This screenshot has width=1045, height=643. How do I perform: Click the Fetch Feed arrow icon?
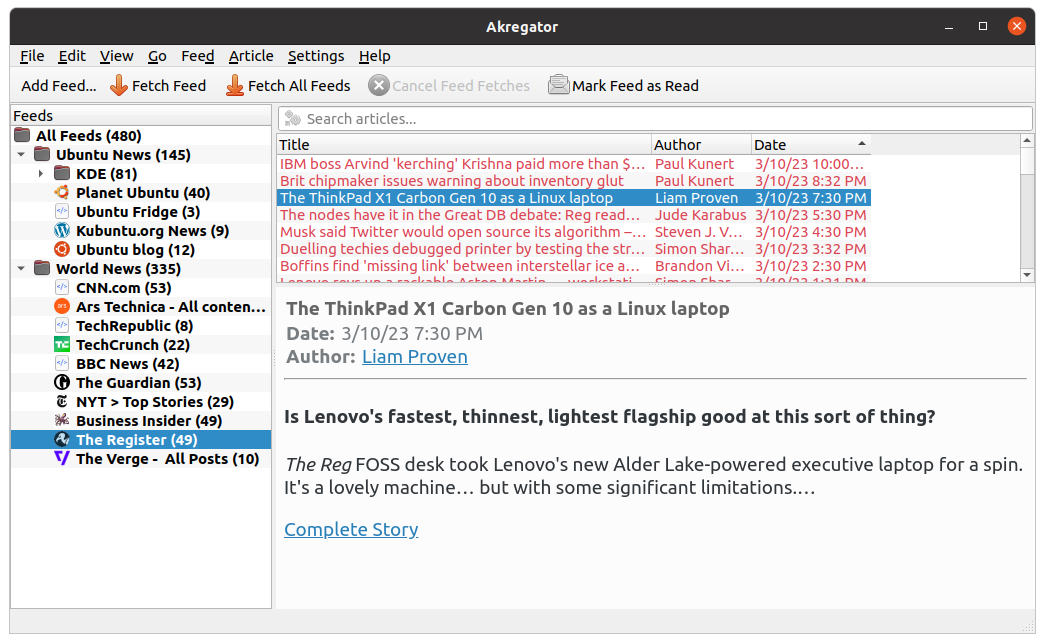pos(119,85)
